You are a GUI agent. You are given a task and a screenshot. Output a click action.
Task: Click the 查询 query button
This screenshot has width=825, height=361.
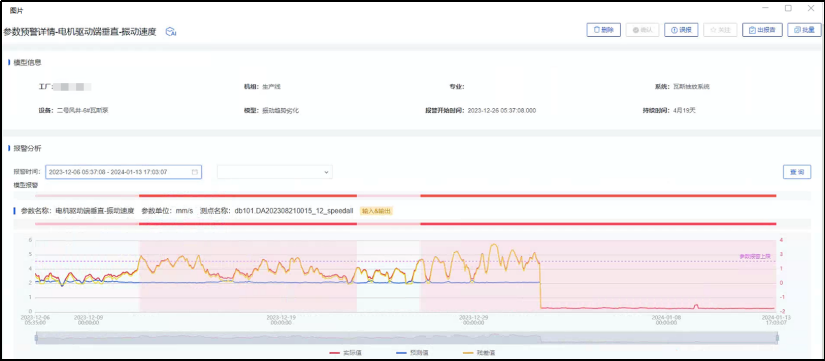pos(797,172)
